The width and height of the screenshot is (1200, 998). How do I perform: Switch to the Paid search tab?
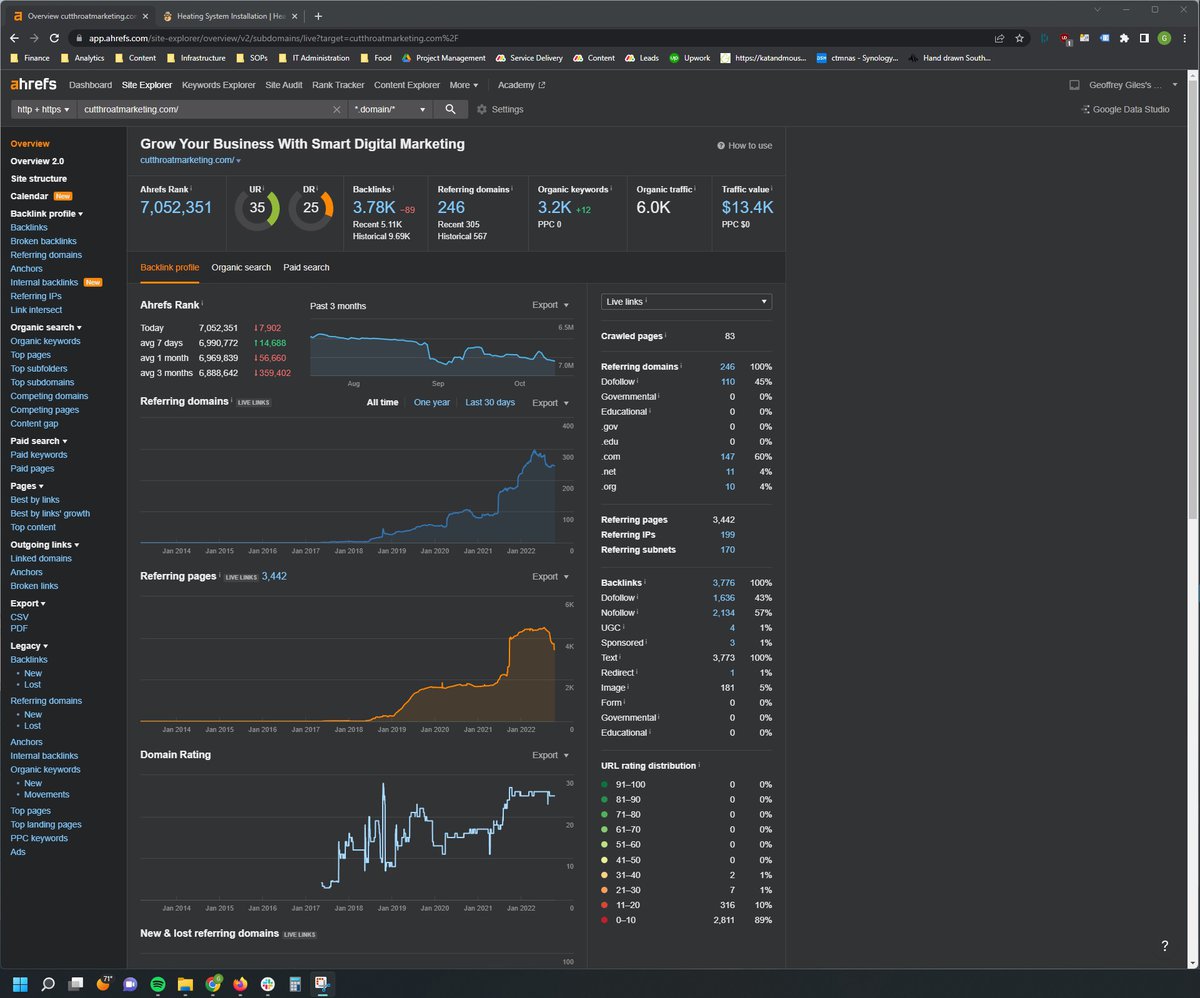(x=306, y=267)
